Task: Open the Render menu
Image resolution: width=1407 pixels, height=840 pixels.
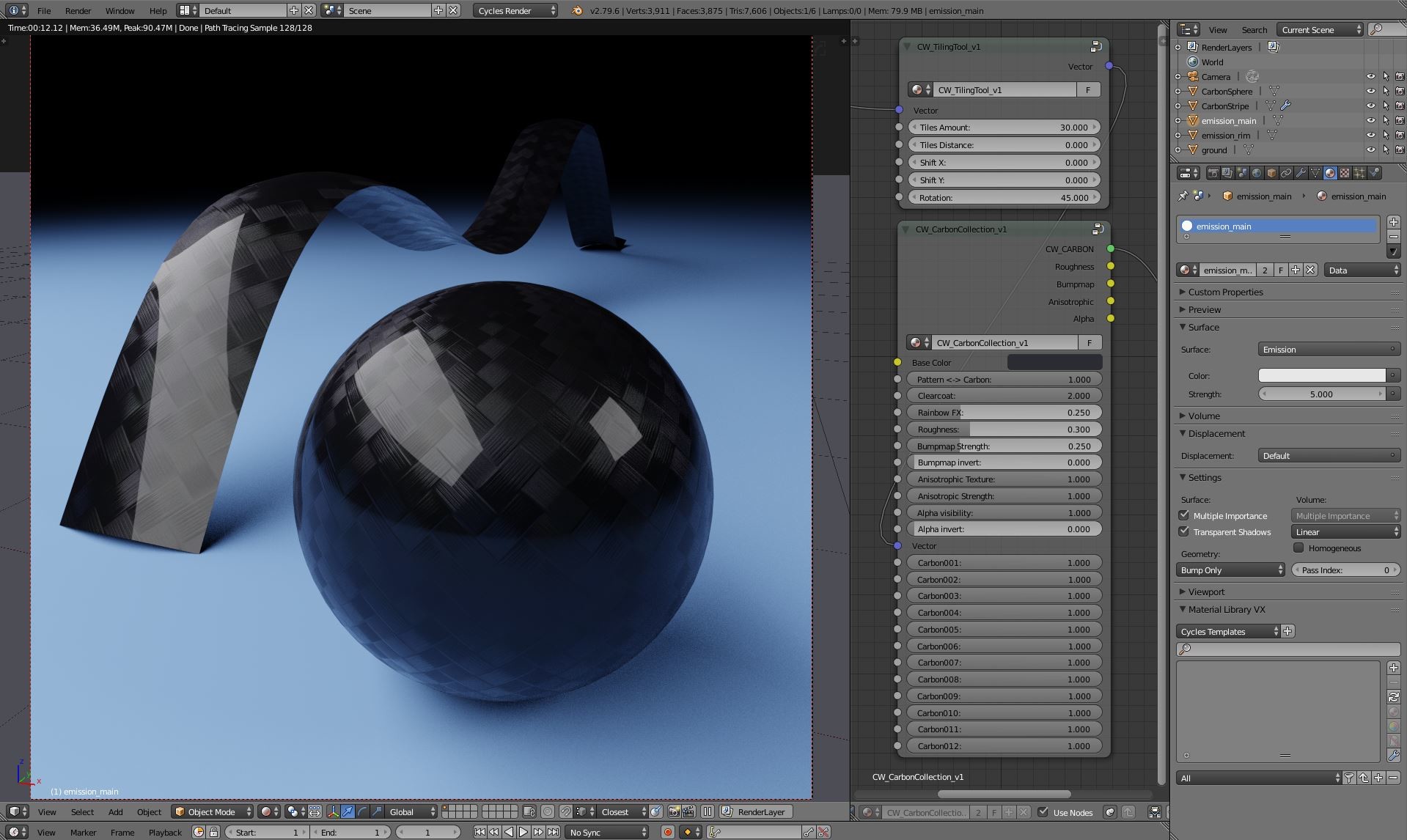Action: [x=77, y=10]
